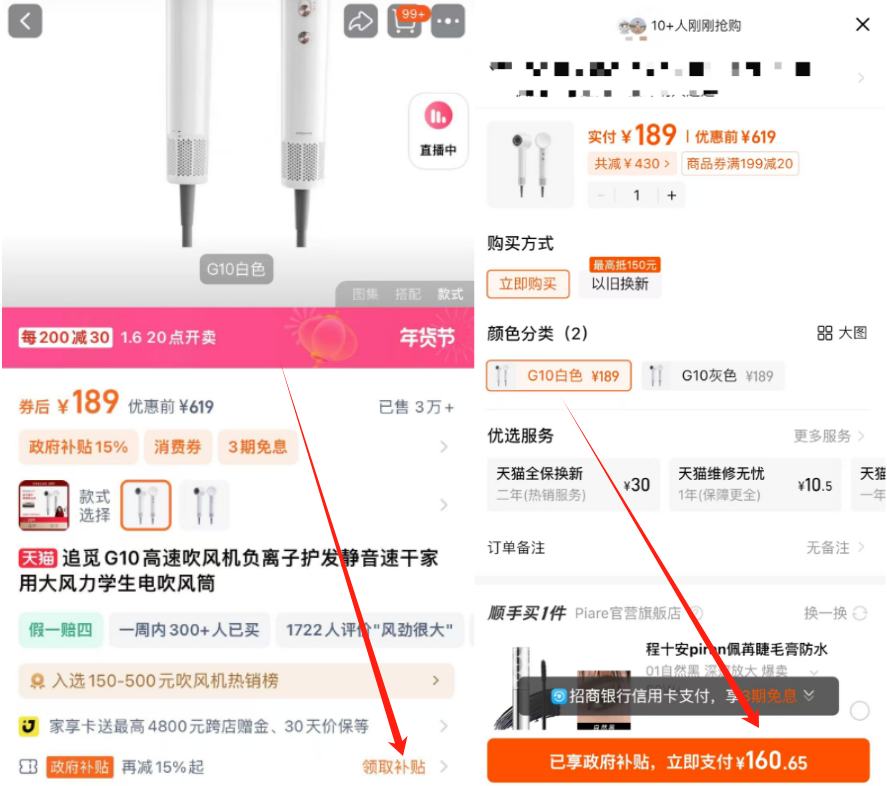This screenshot has width=887, height=786.
Task: Switch to 款式 image tab
Action: 450,294
